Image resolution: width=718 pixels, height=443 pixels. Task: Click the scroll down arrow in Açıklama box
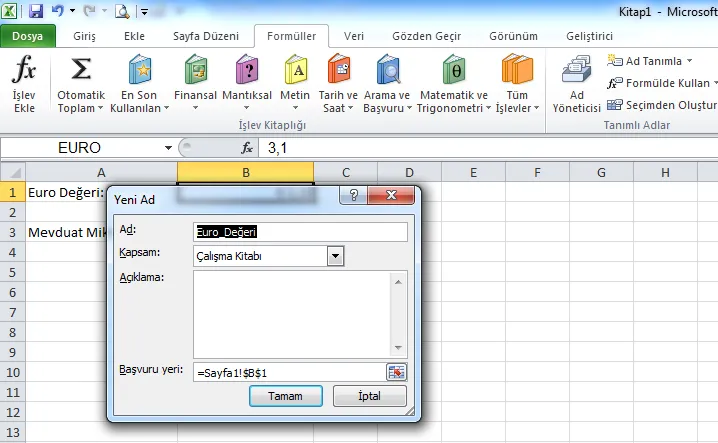pos(399,347)
